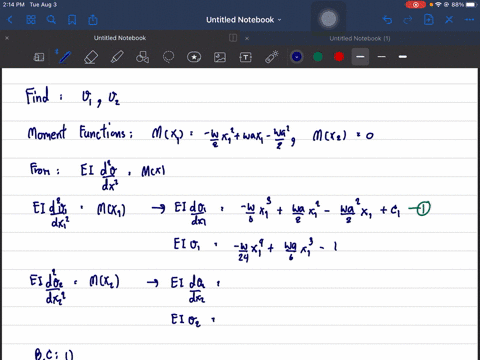Choose the green pen color
The image size is (480, 360).
(318, 57)
